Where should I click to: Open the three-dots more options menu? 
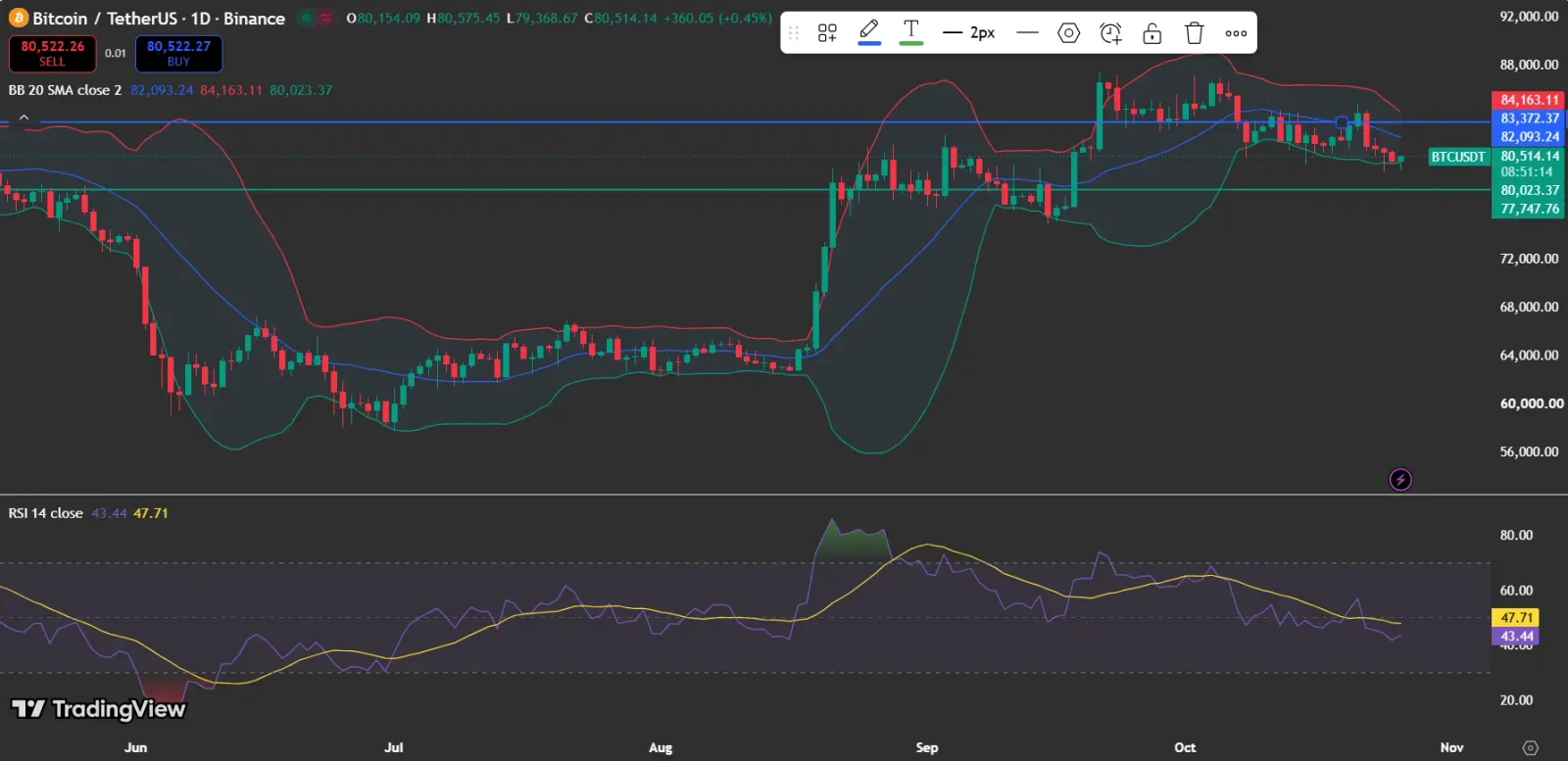point(1236,33)
